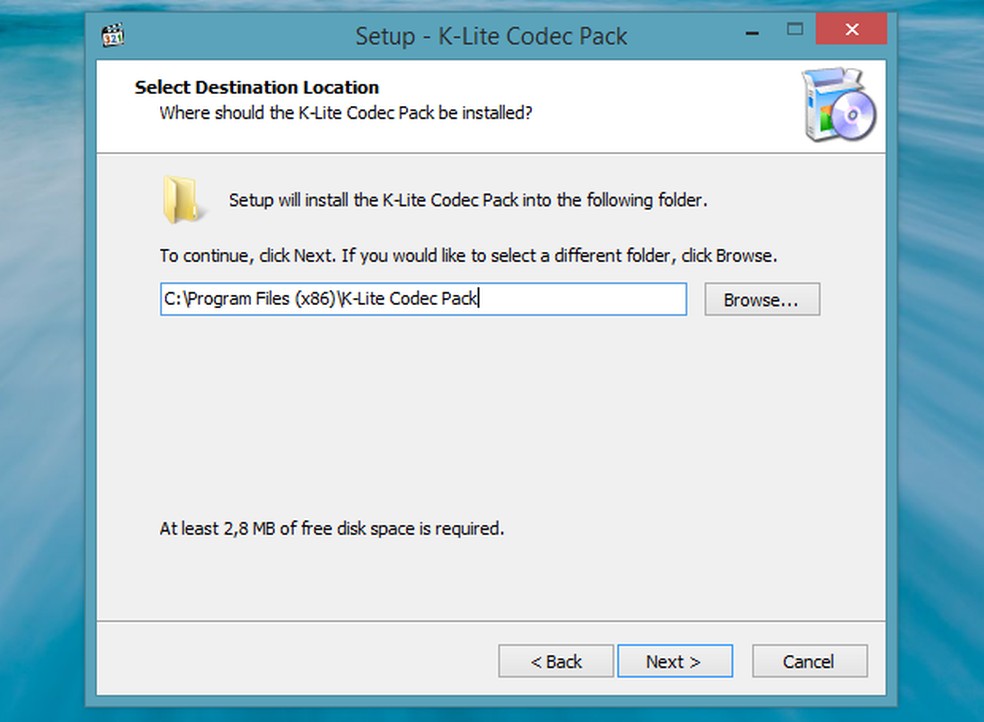This screenshot has height=722, width=984.
Task: Click the yellow folder icon
Action: tap(183, 199)
